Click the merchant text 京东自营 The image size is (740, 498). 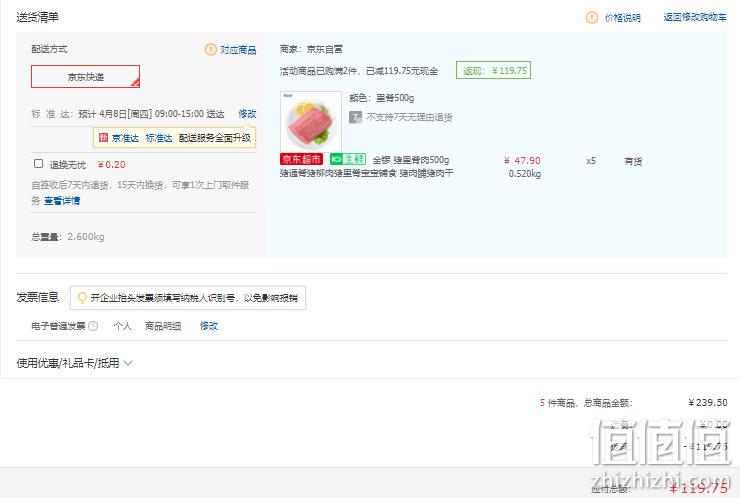325,49
